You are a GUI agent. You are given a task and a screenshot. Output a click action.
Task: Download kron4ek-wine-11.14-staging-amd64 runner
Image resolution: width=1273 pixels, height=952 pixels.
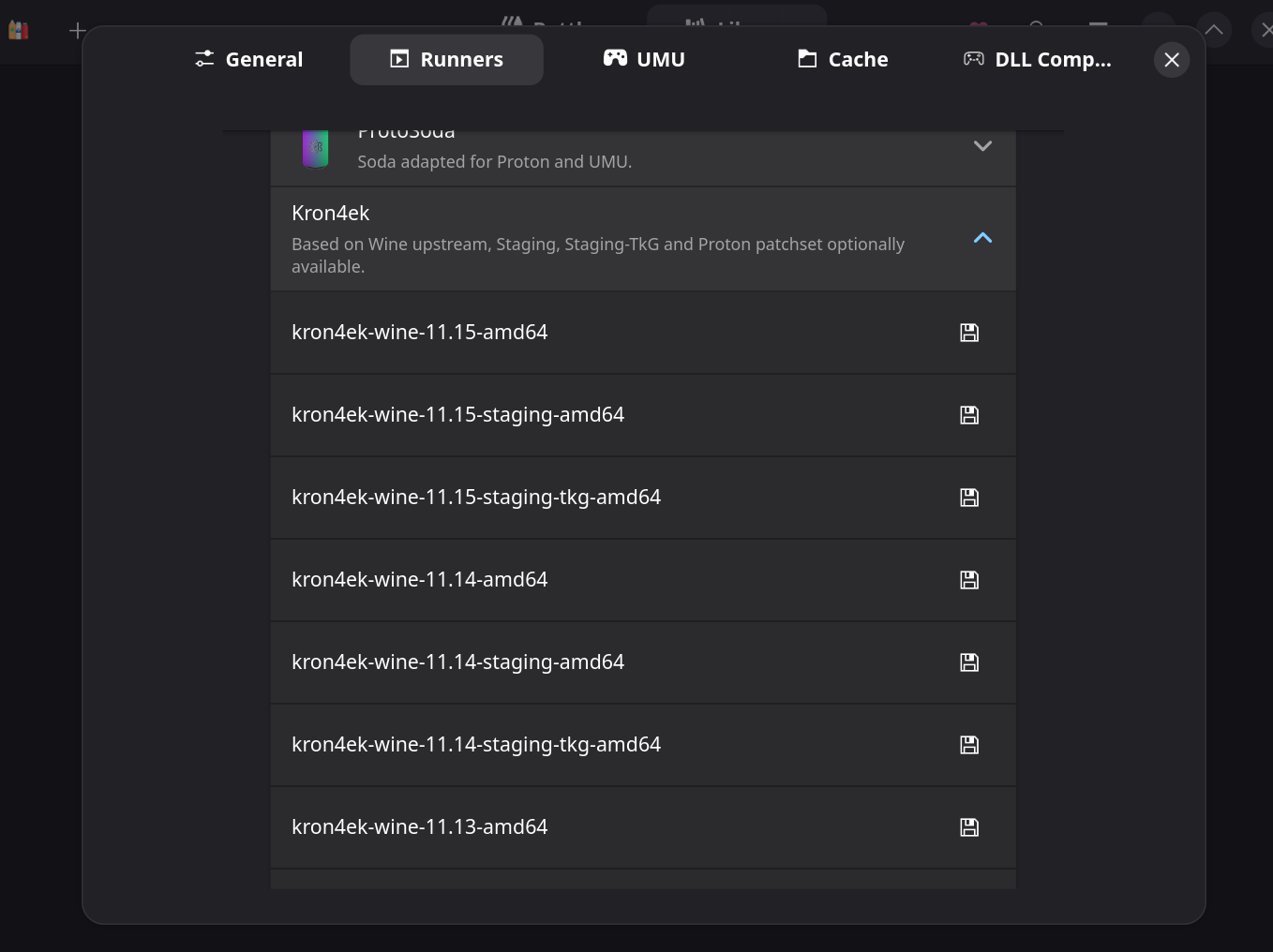(969, 662)
